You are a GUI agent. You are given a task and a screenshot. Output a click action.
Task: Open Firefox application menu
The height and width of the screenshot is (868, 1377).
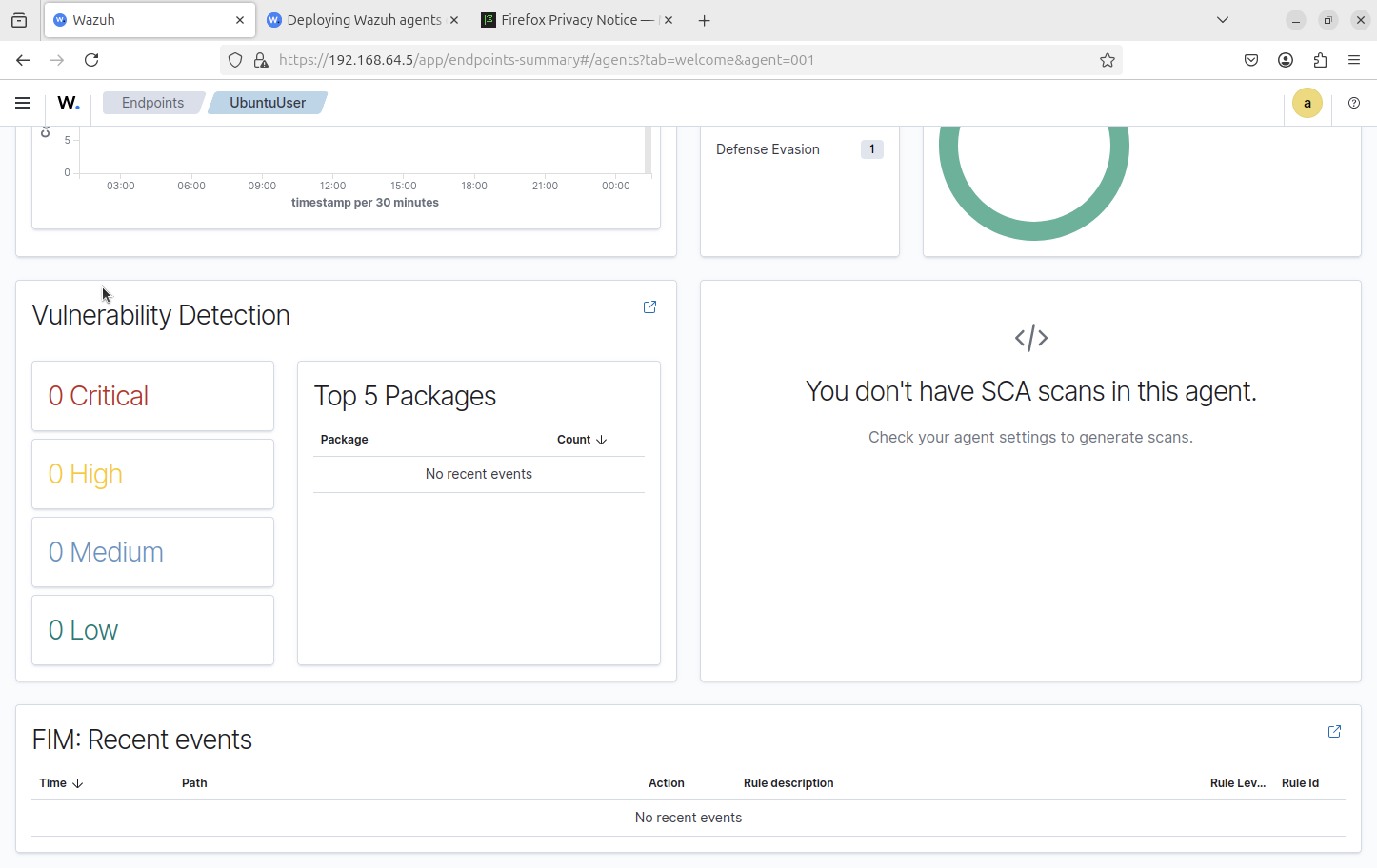click(1354, 60)
